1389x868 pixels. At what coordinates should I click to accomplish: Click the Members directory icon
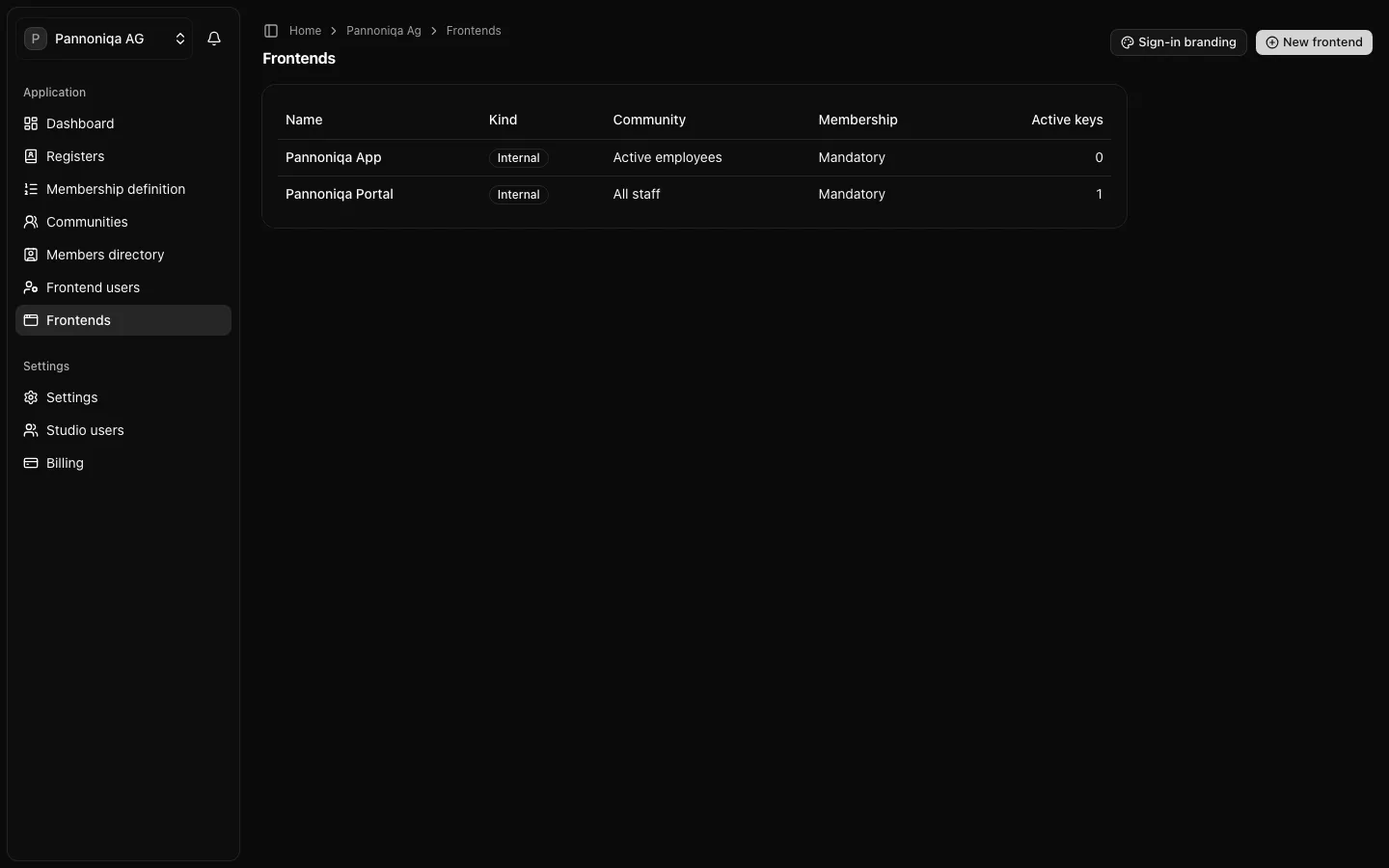[31, 255]
